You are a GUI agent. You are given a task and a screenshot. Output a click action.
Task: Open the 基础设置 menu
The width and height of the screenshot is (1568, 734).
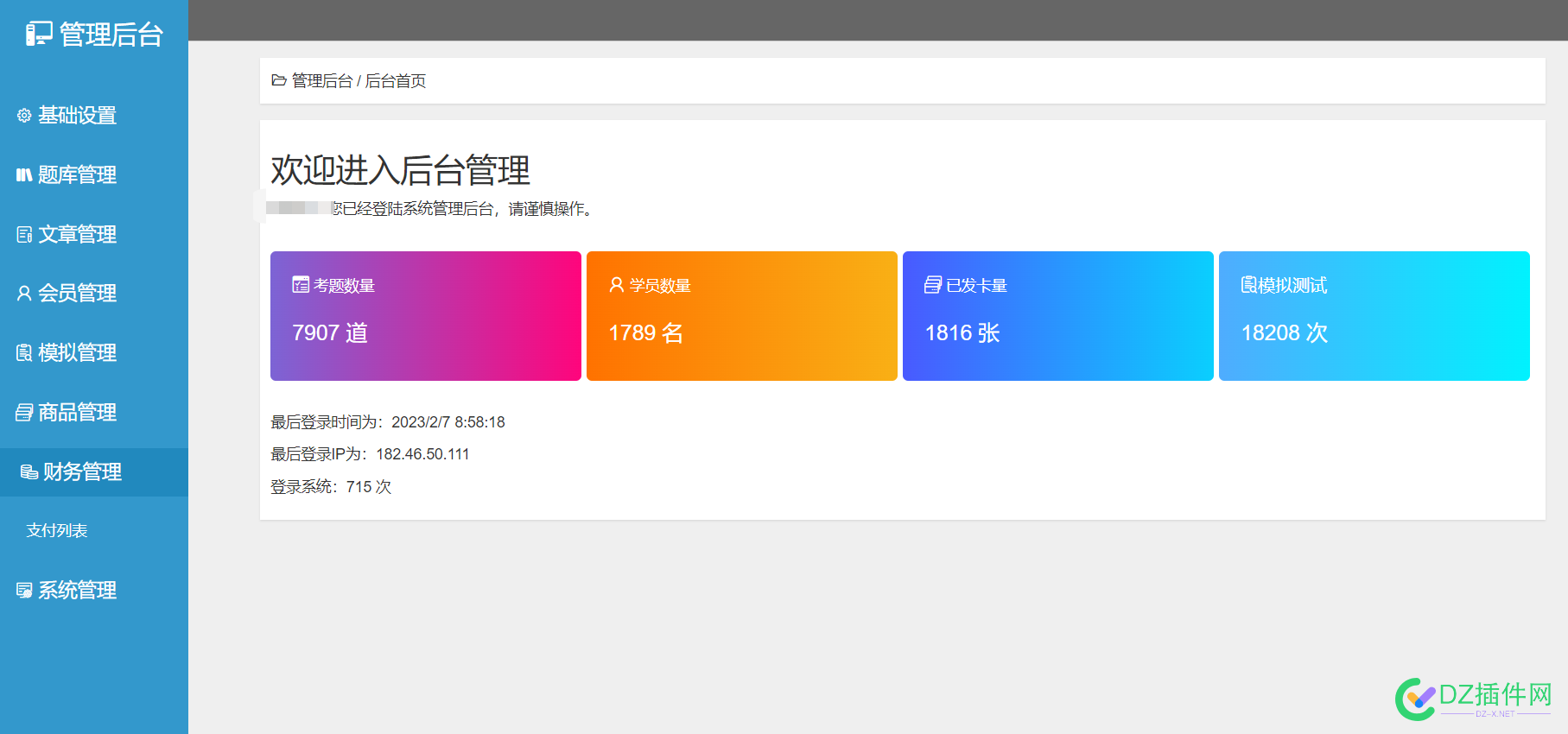(94, 115)
